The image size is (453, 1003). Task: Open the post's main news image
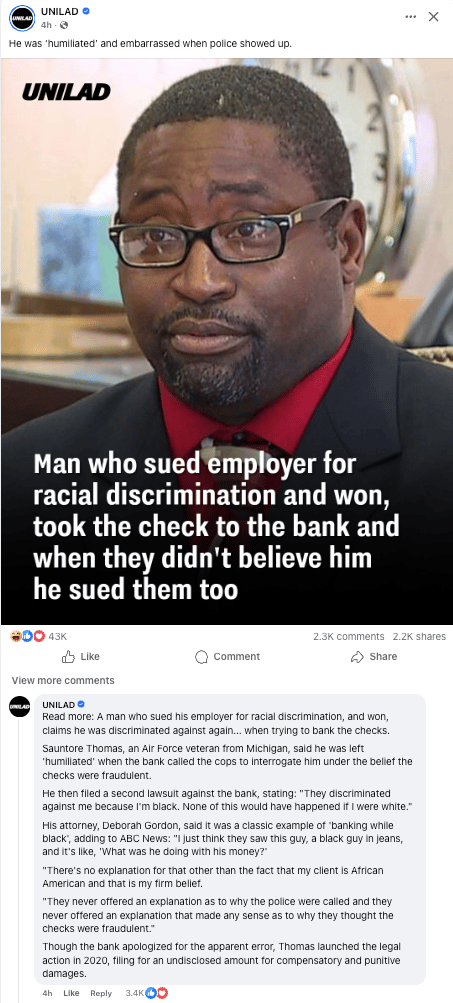coord(226,341)
